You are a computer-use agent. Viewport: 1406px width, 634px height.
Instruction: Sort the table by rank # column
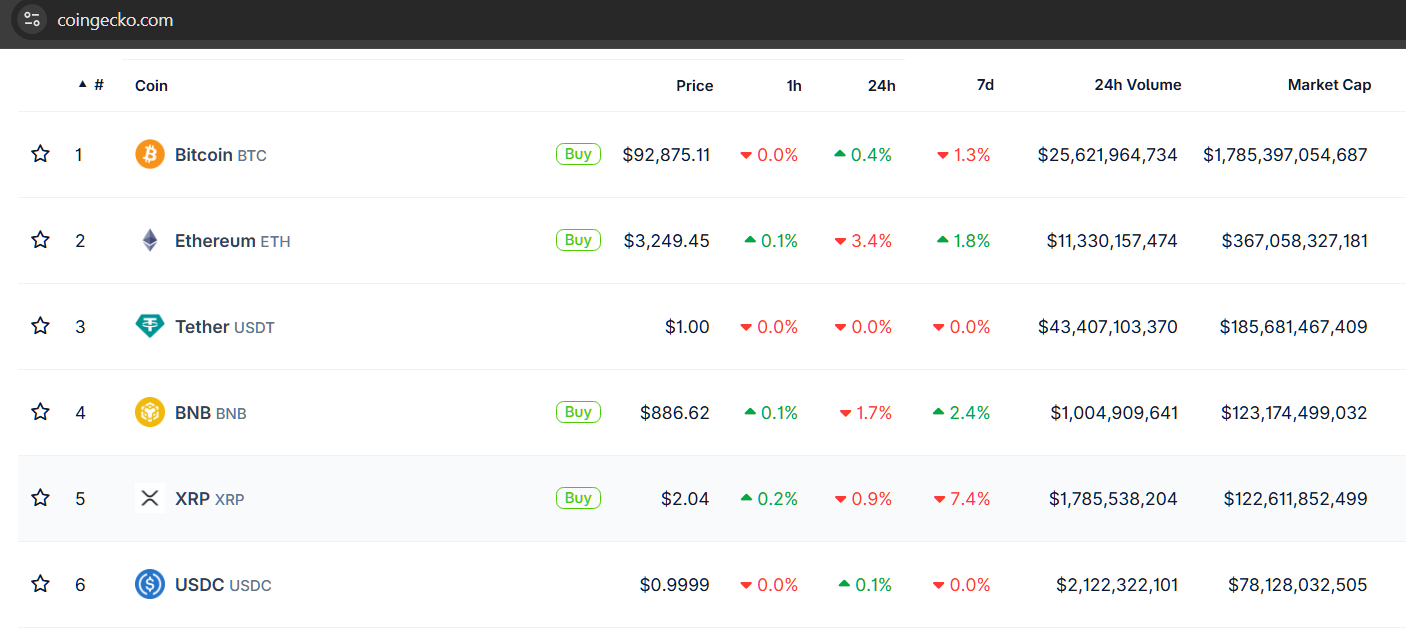pos(98,85)
